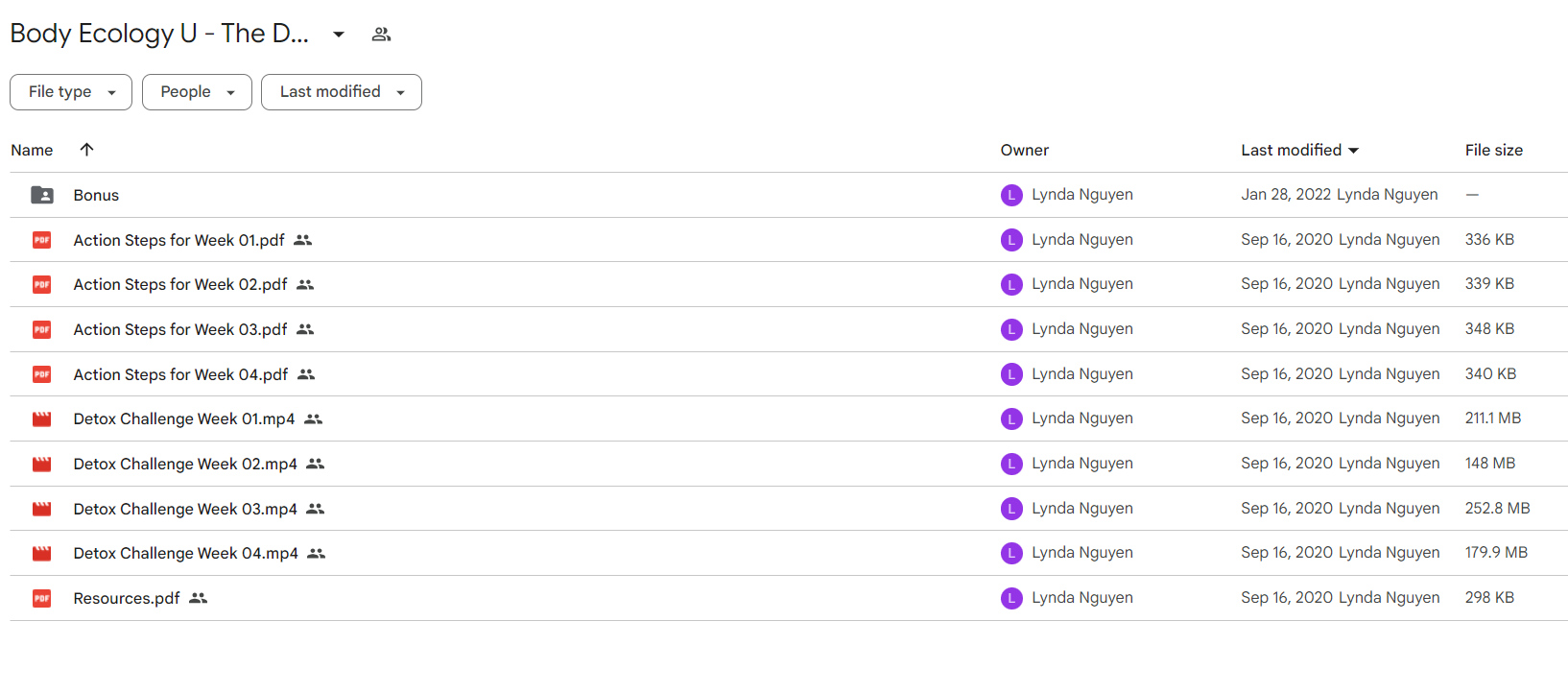Click shared icon beside Action Steps Week 01.pdf
Screen dimensions: 1568x693
[303, 240]
